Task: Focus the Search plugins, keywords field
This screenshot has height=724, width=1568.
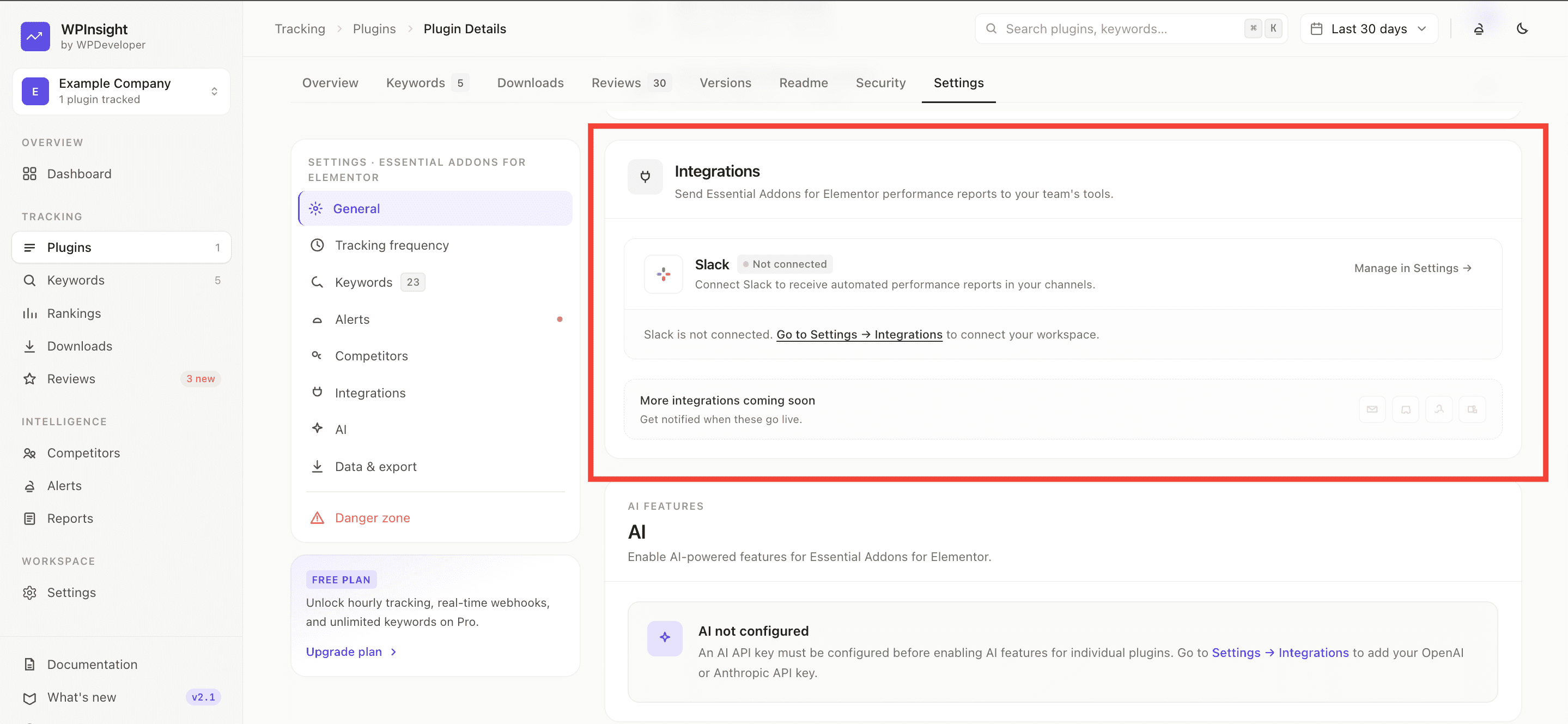Action: 1131,28
